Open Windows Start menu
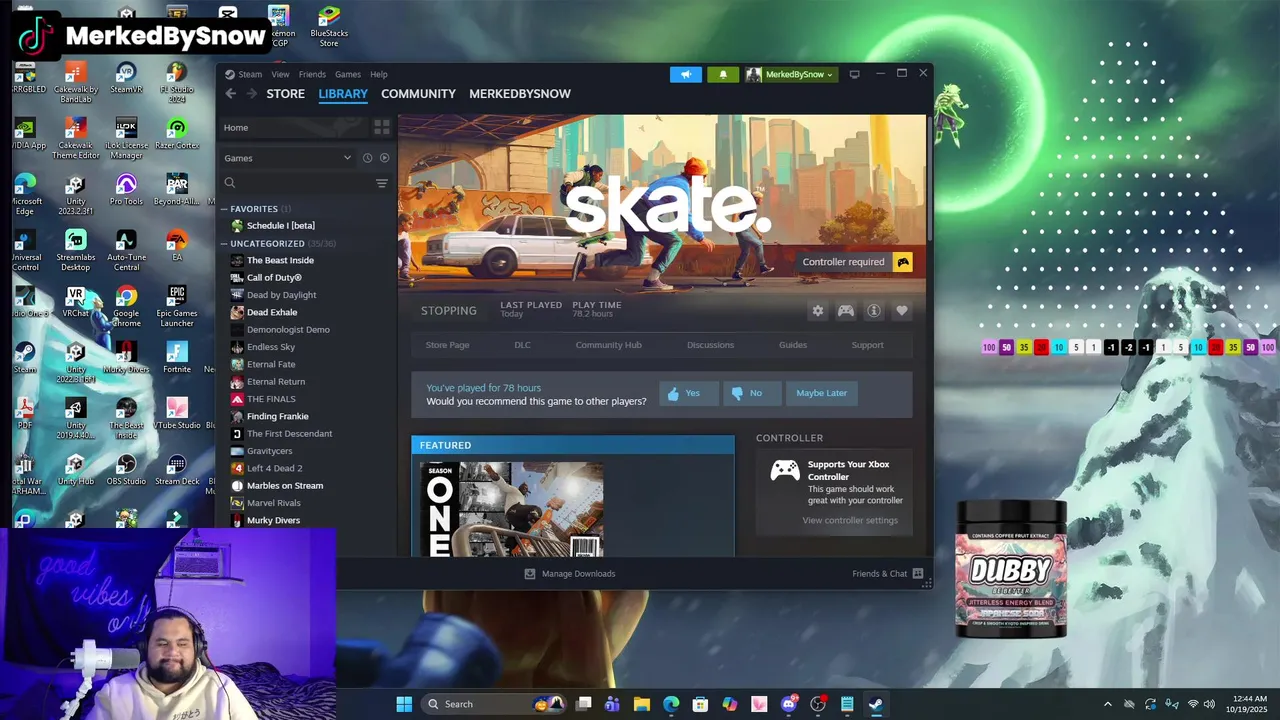Screen dimensions: 1280x720 click(x=404, y=704)
